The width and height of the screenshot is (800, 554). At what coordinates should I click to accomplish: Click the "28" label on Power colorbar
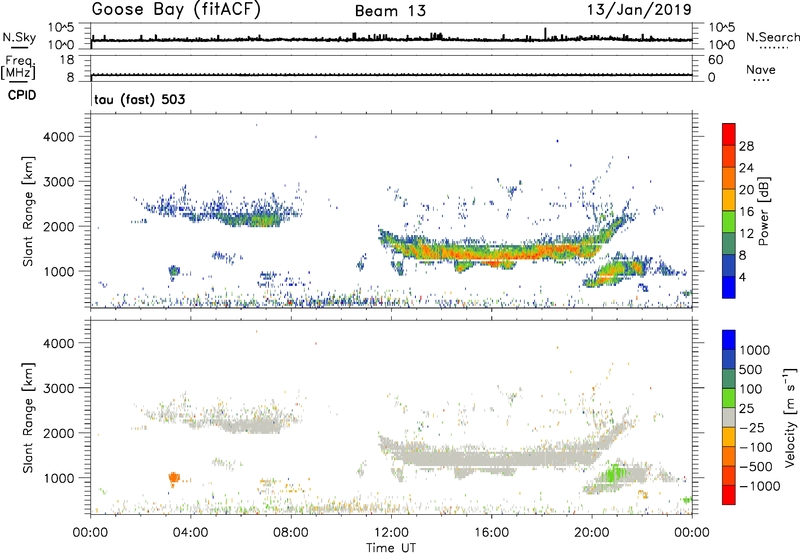[746, 146]
